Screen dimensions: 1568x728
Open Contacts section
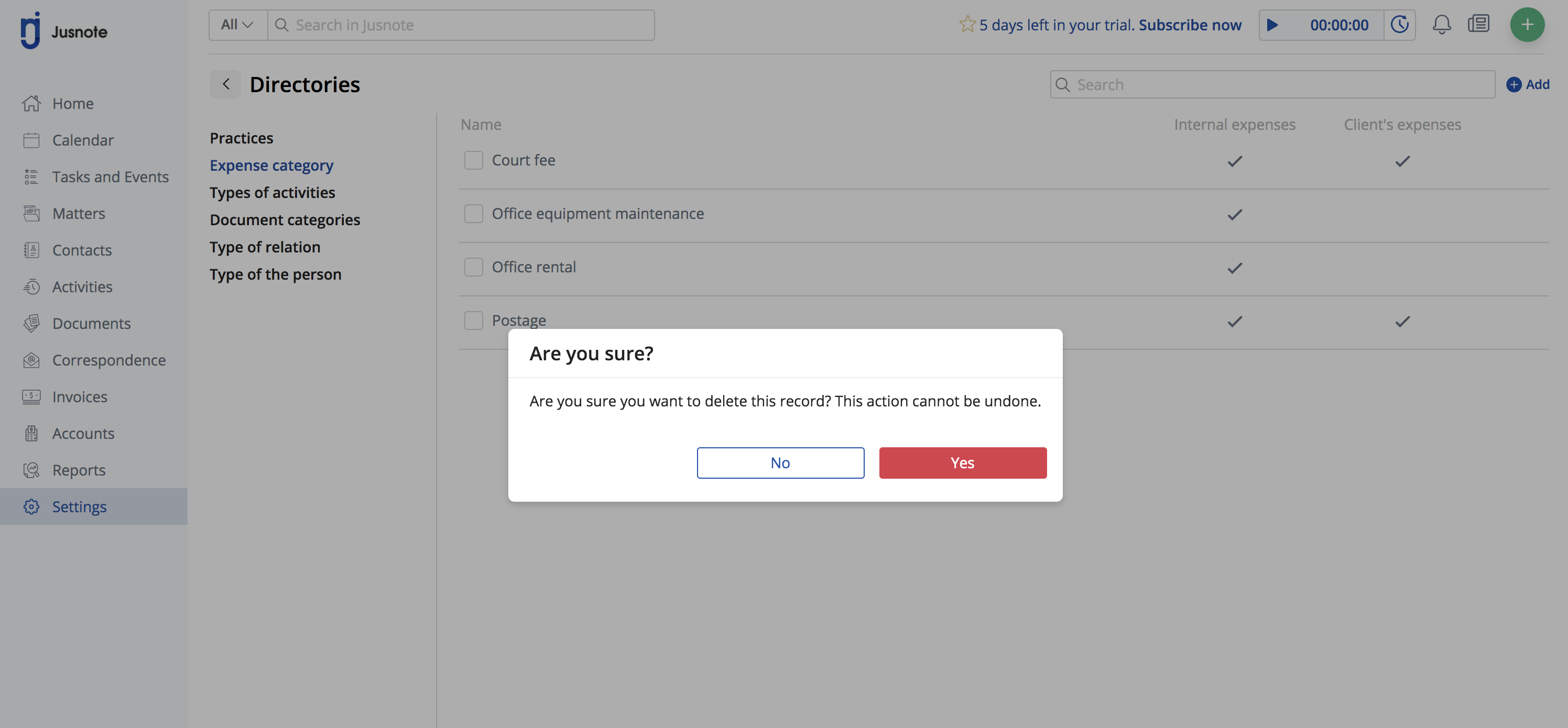point(82,250)
